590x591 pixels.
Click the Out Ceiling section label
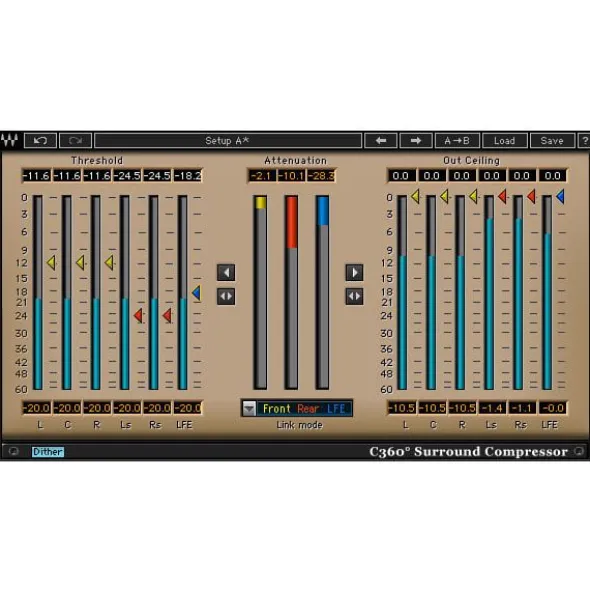coord(471,160)
